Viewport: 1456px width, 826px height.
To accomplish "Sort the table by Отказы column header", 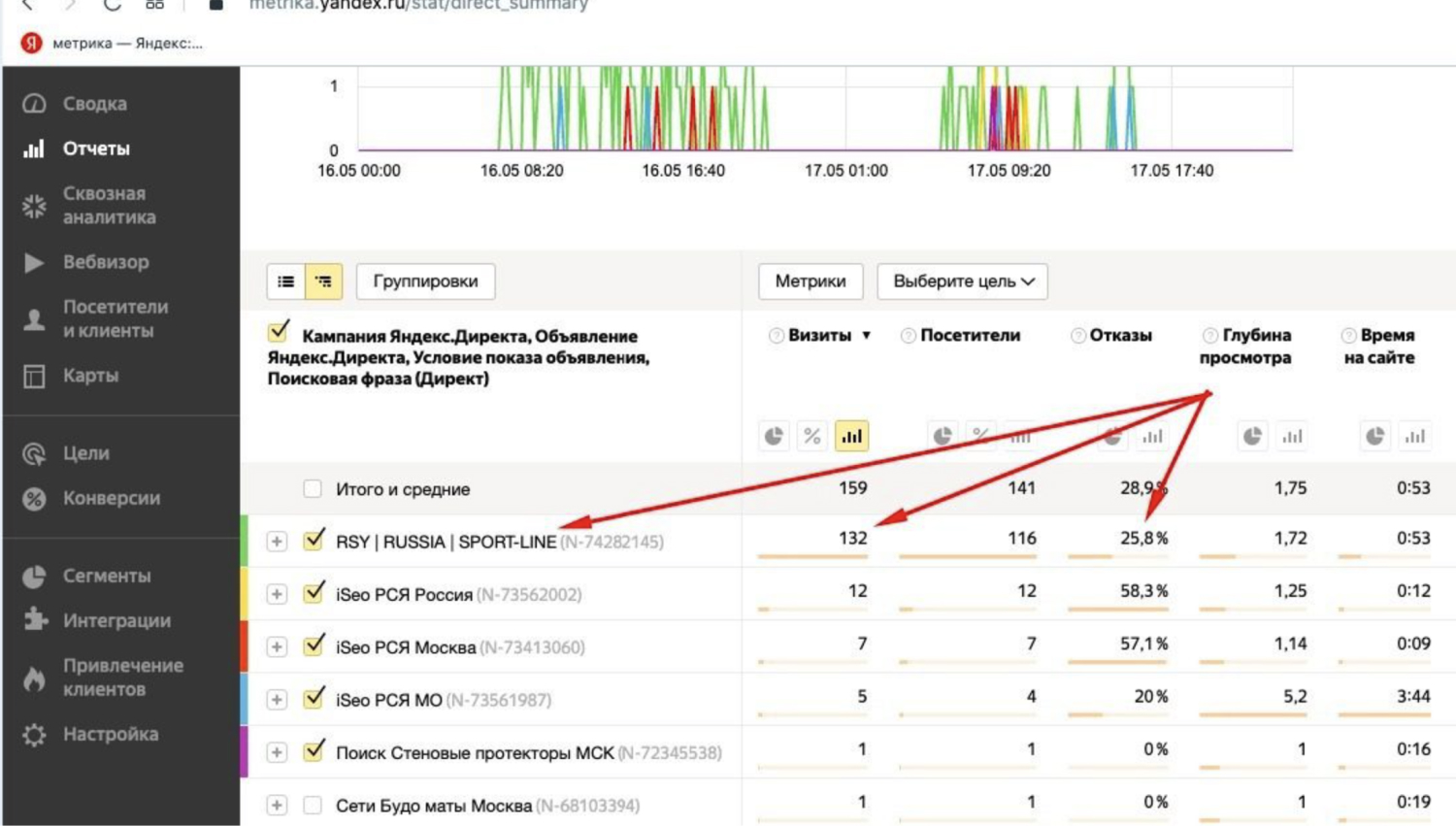I will click(x=1121, y=336).
